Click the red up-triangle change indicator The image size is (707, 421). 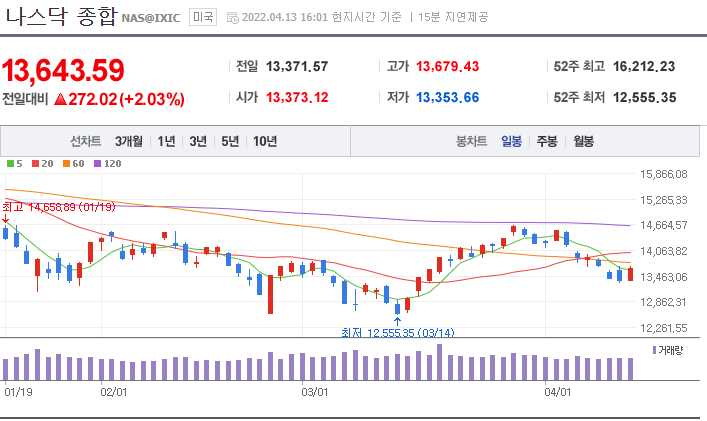click(x=60, y=99)
